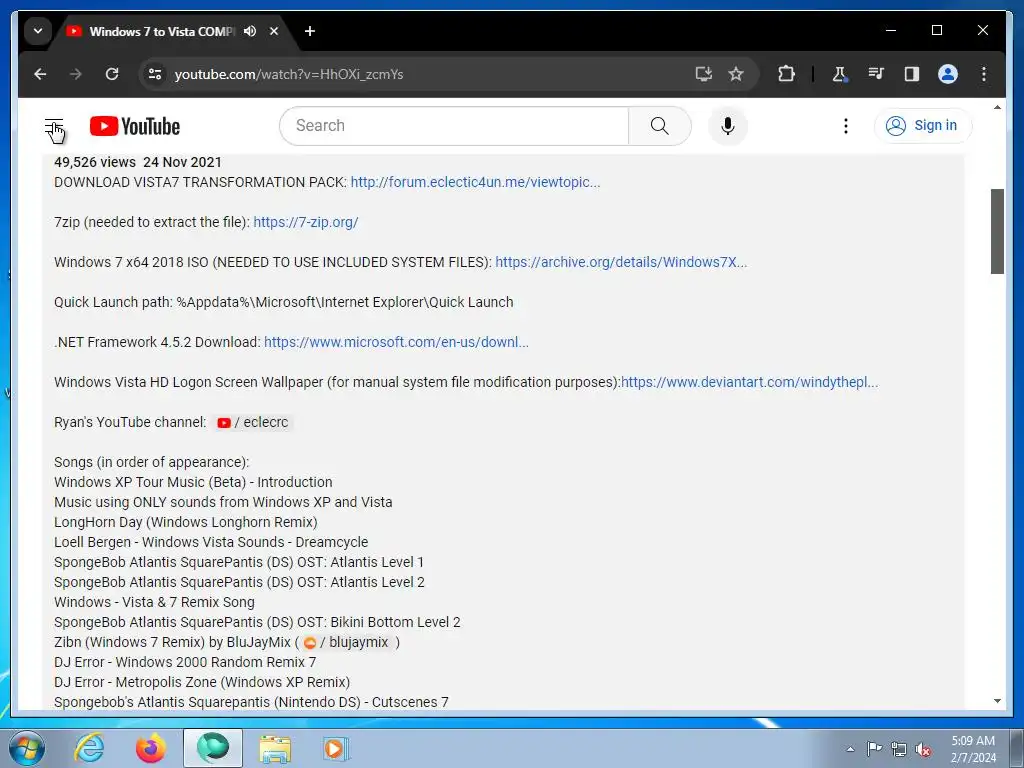Open the muted volume tray icon
This screenshot has height=768, width=1024.
[x=923, y=749]
